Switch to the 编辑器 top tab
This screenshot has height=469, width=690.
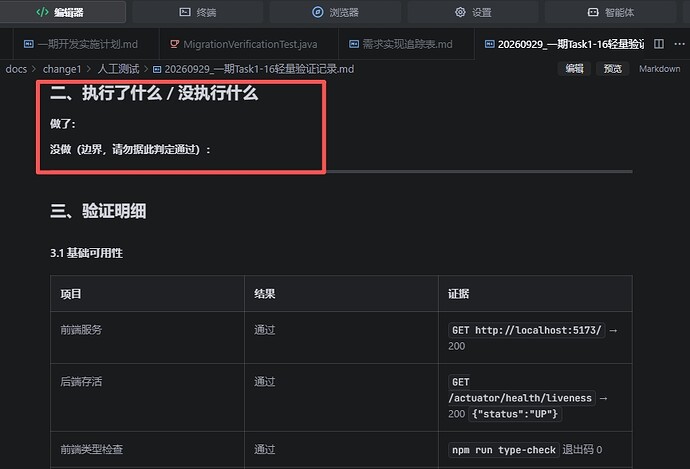click(x=62, y=12)
